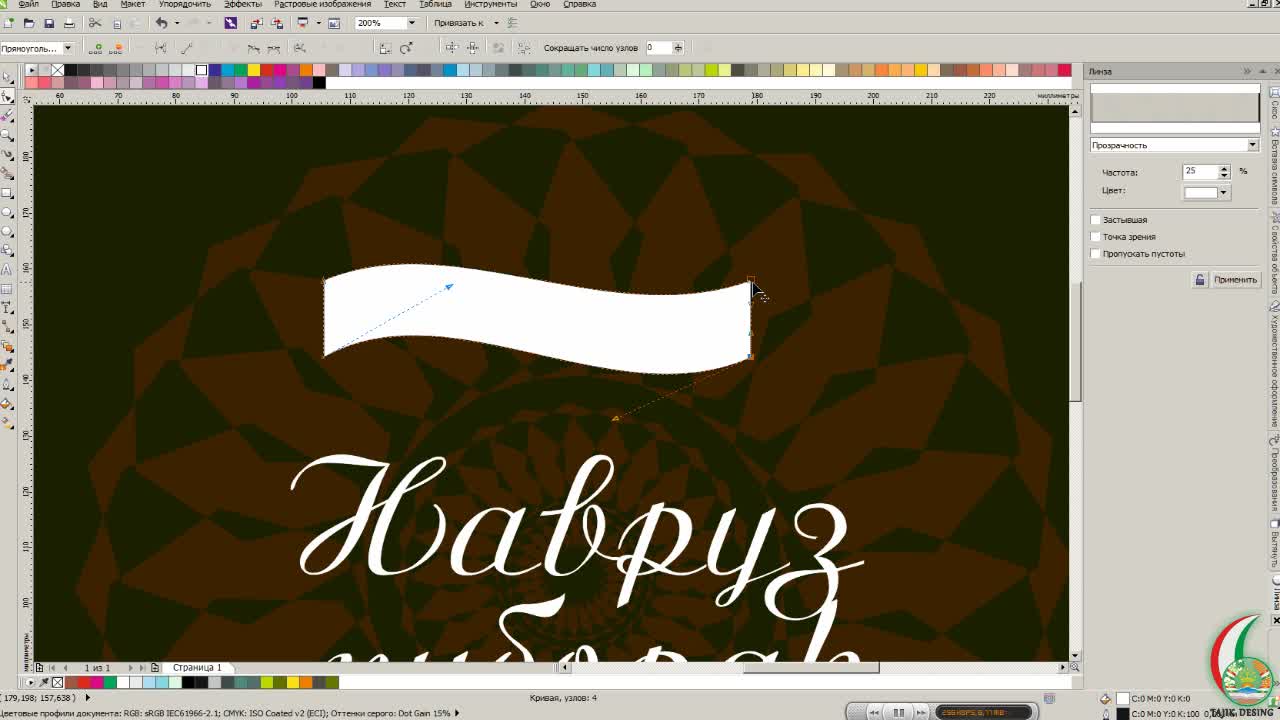Viewport: 1280px width, 720px height.
Task: Collapse the Линза docker with double arrows
Action: pos(1247,71)
